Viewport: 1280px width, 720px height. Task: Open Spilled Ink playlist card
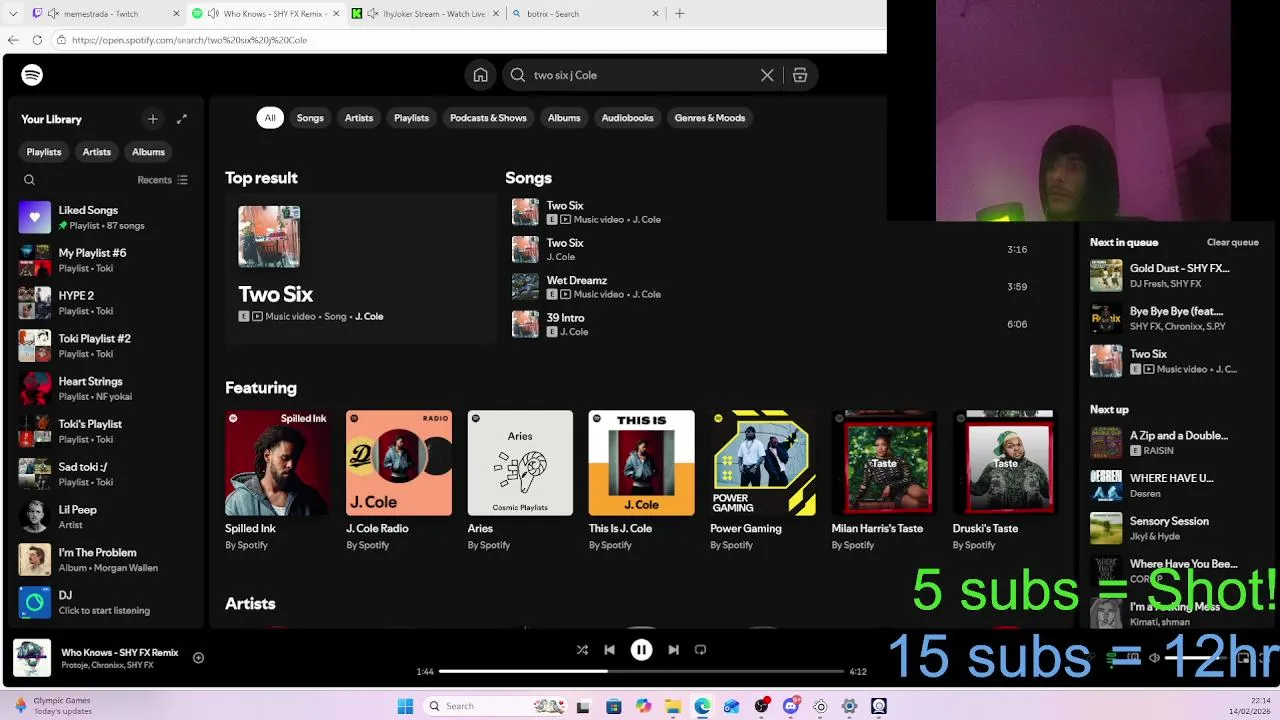277,480
